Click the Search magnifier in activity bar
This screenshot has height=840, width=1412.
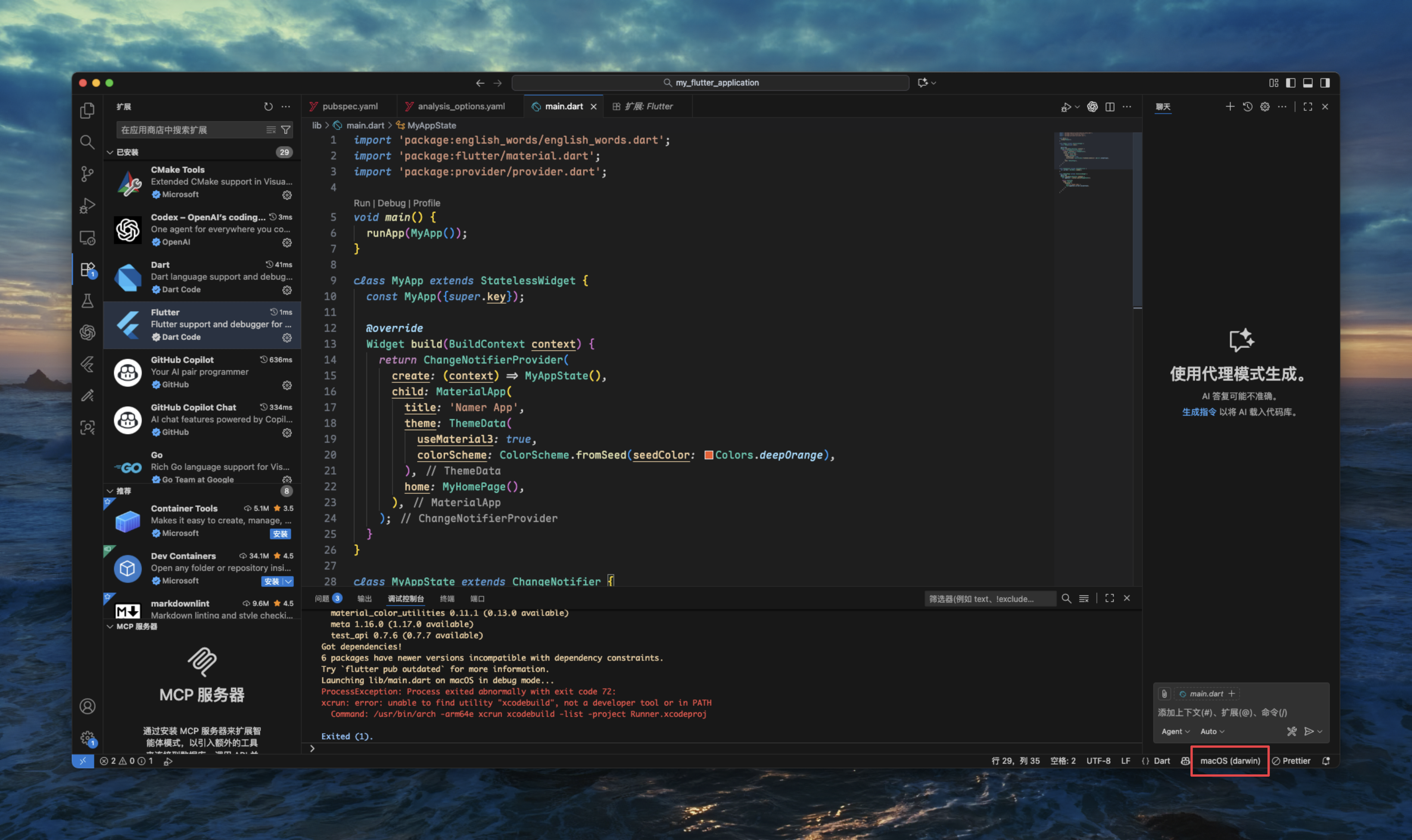pyautogui.click(x=87, y=142)
